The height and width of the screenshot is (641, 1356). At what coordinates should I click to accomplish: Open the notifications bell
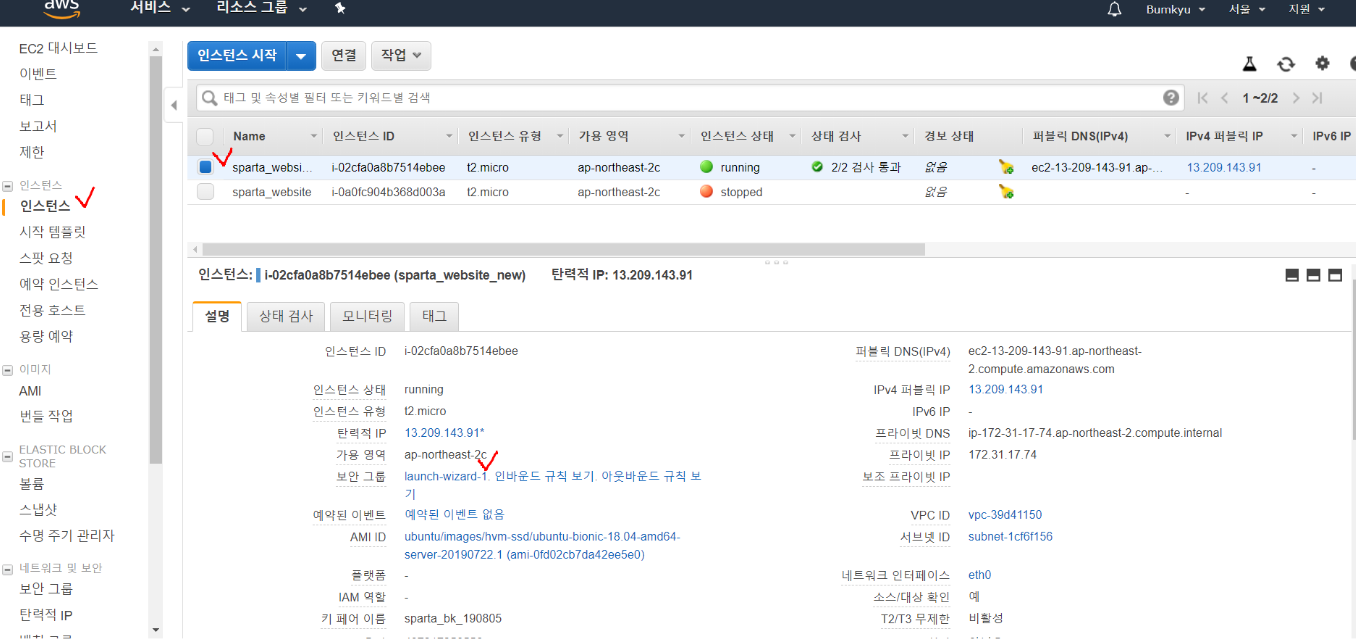click(1115, 9)
